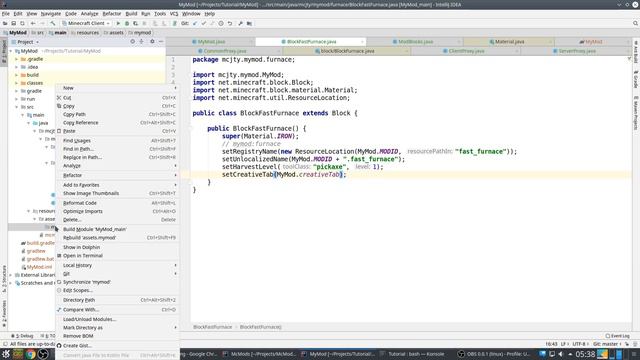Show Git history clock icon
The width and height of the screenshot is (640, 360).
click(221, 24)
